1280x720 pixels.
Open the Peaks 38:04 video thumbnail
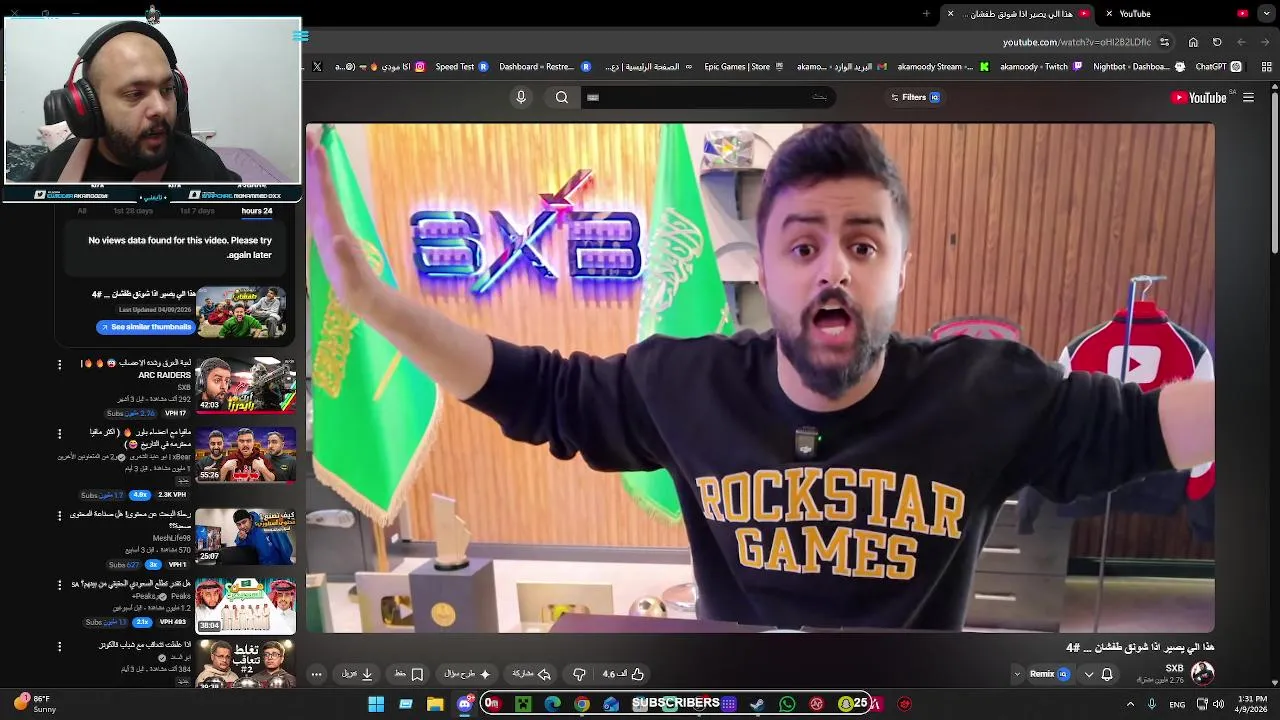pyautogui.click(x=246, y=606)
